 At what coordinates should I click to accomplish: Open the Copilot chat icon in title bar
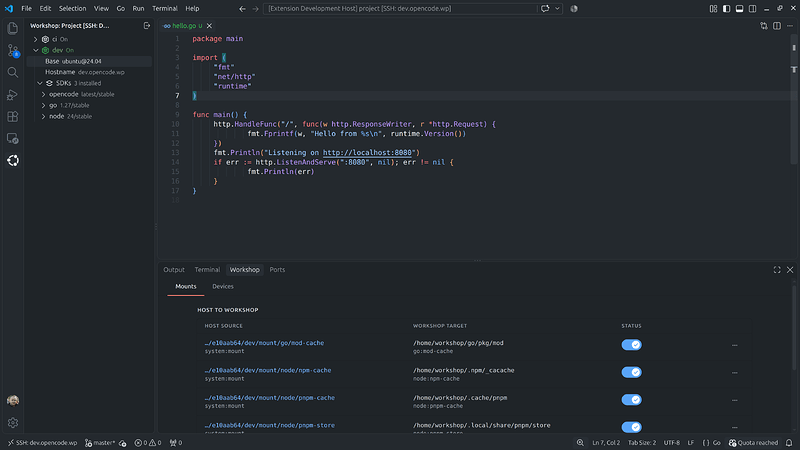(545, 9)
